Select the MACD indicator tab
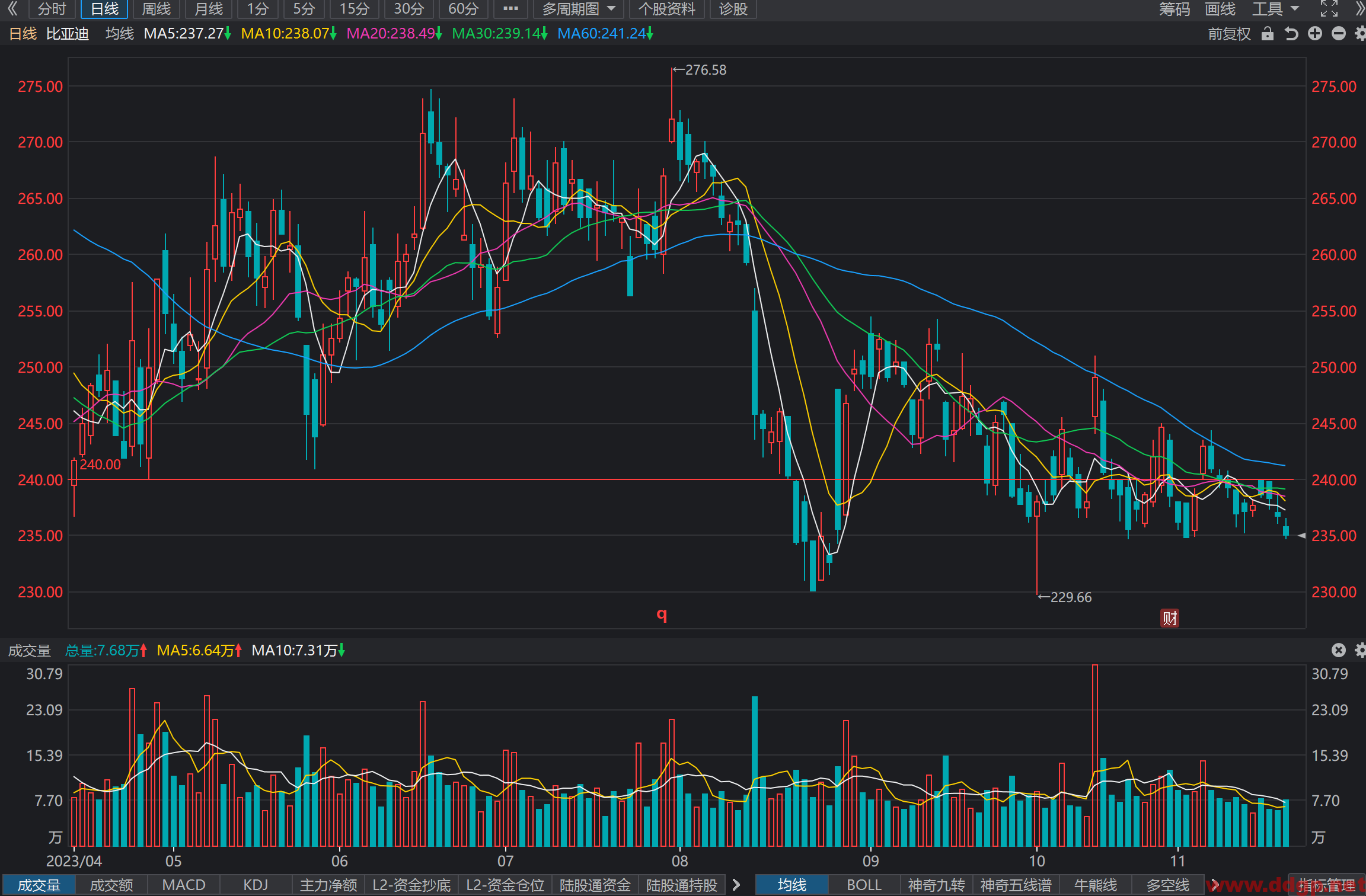Viewport: 1366px width, 896px height. 184,885
